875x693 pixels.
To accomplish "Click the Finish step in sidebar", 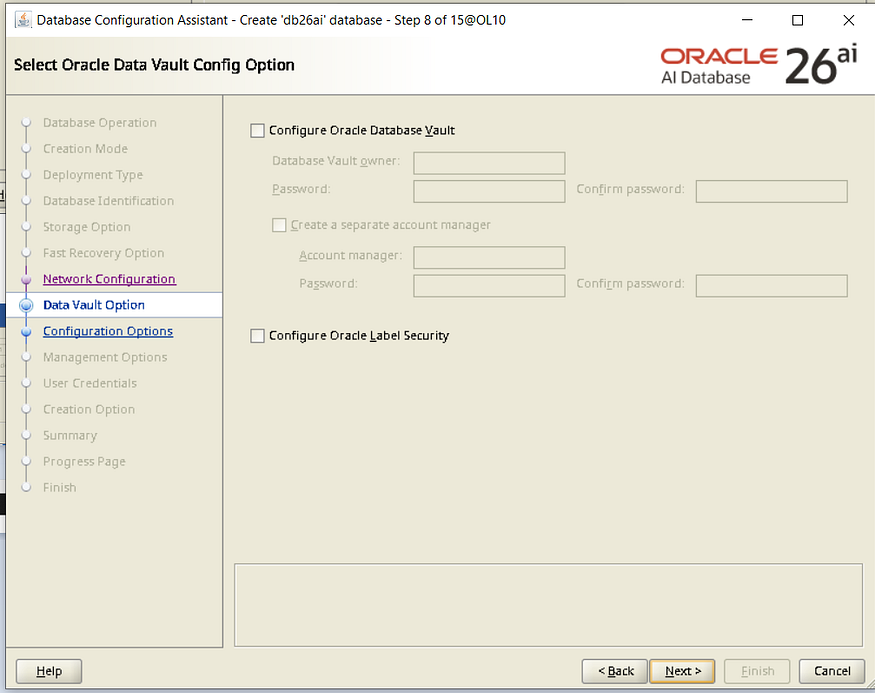I will click(60, 488).
